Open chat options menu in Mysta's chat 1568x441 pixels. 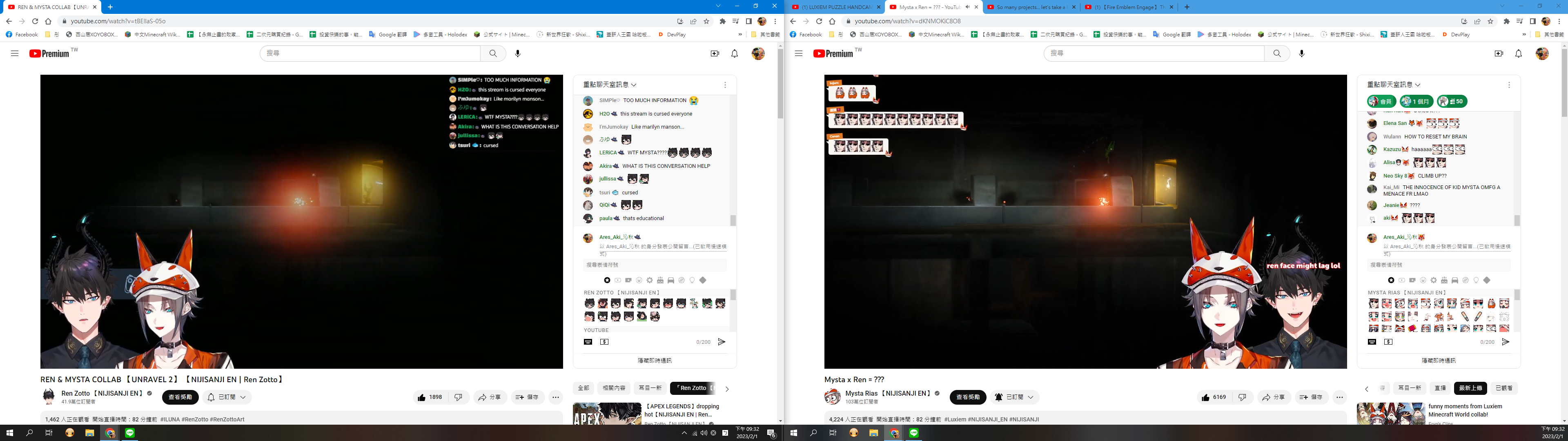(x=1509, y=85)
